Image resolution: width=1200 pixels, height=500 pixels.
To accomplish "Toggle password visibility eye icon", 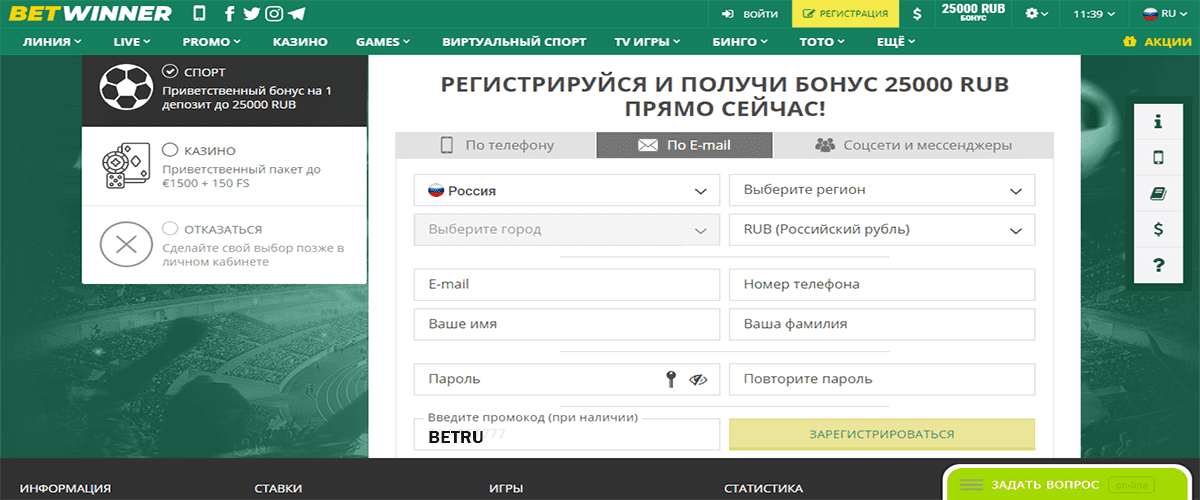I will (x=698, y=379).
